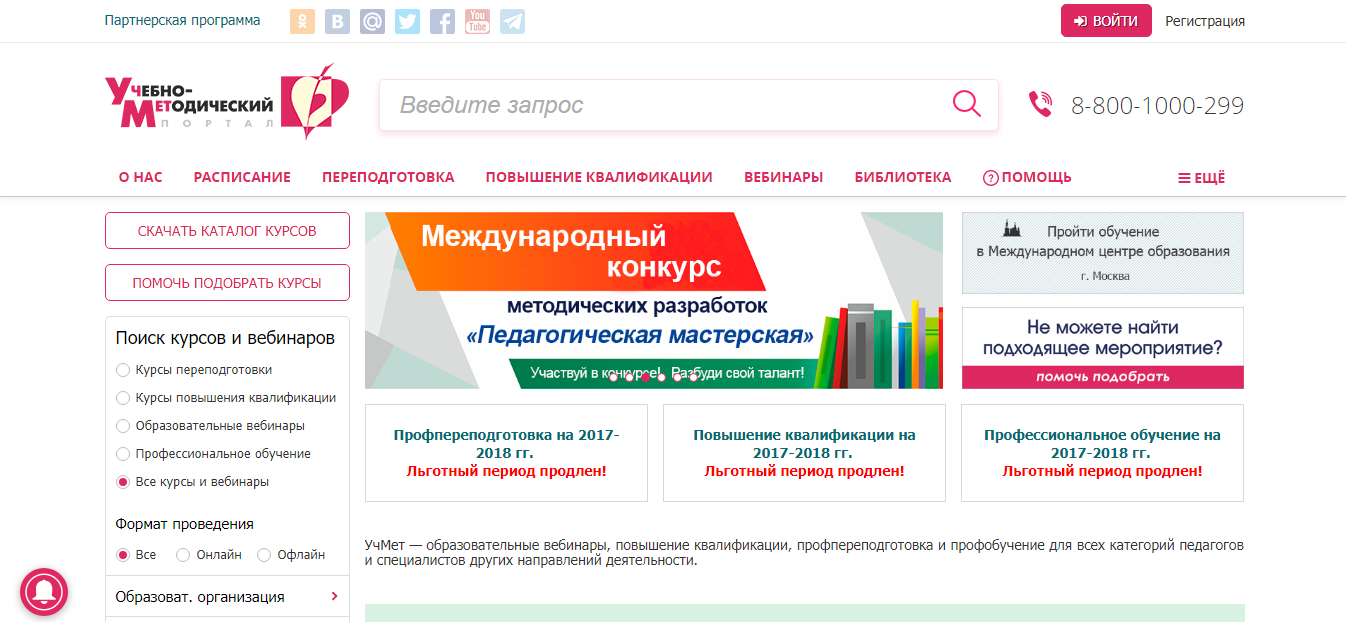
Task: Open the ВЕБИНАРЫ menu item
Action: pyautogui.click(x=783, y=176)
